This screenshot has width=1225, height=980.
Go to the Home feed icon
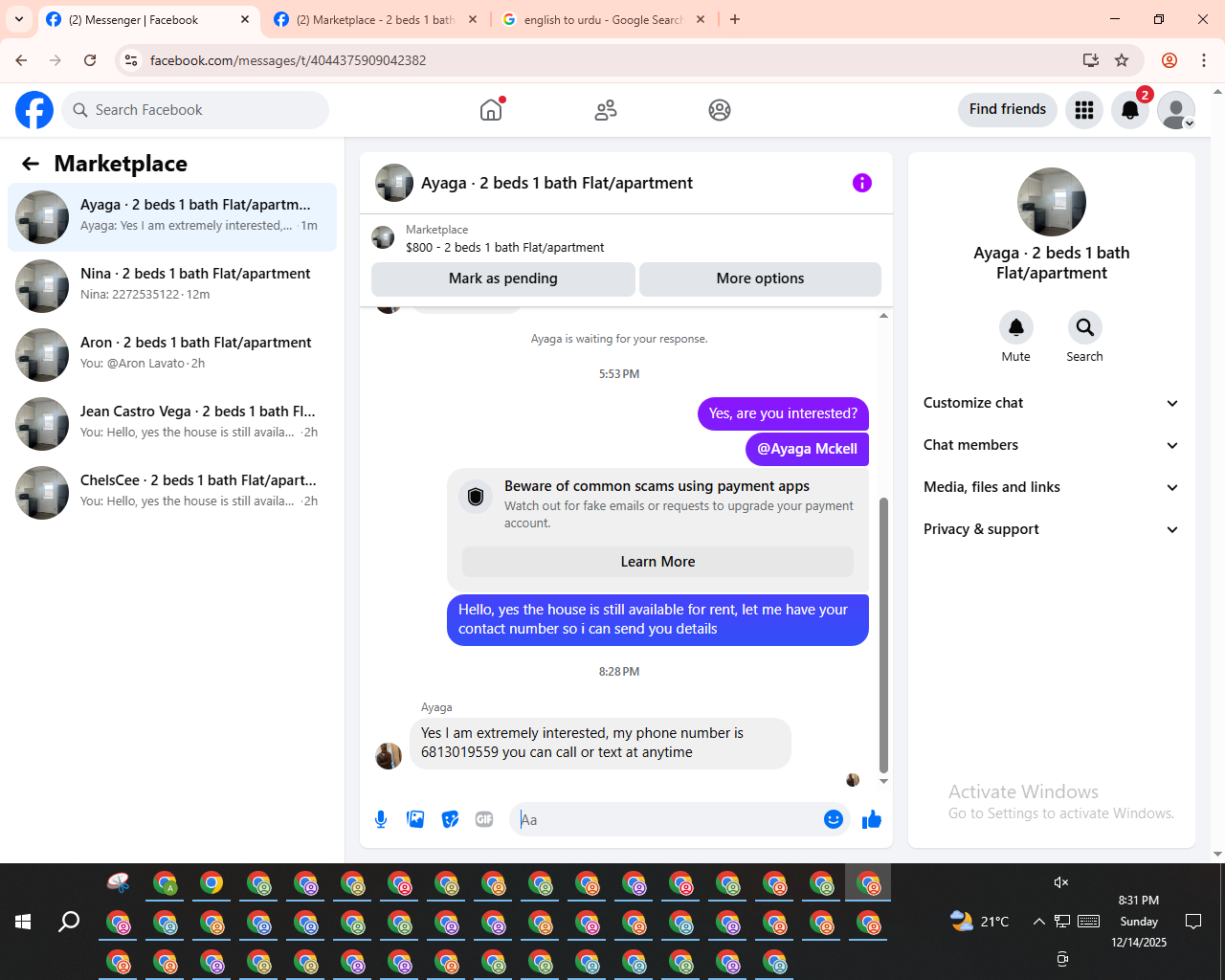pos(491,110)
